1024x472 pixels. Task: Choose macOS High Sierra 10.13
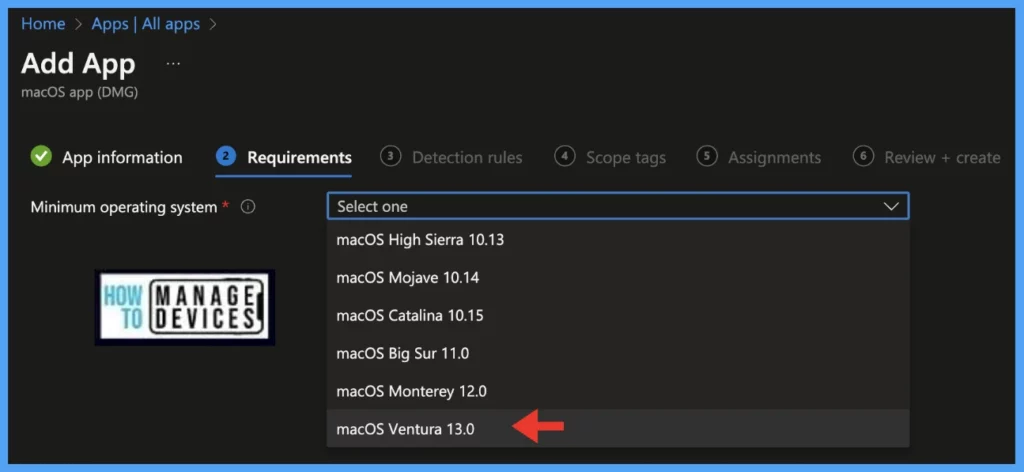(x=618, y=240)
